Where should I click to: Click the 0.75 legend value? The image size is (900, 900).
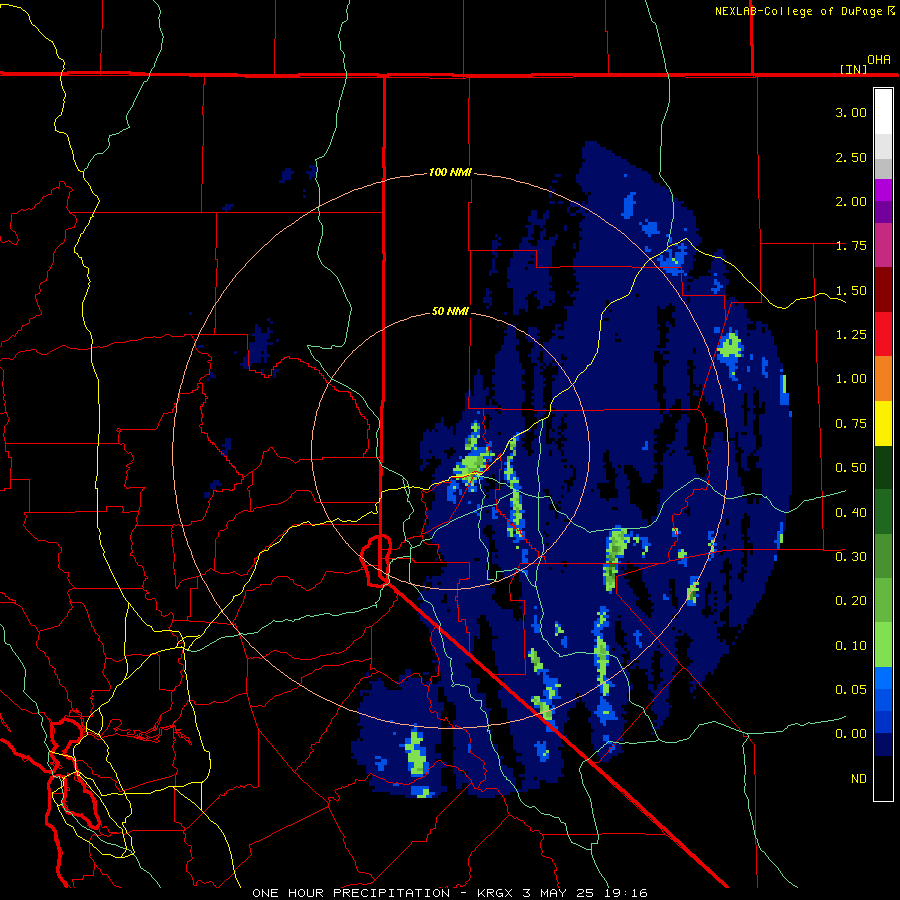pyautogui.click(x=851, y=424)
